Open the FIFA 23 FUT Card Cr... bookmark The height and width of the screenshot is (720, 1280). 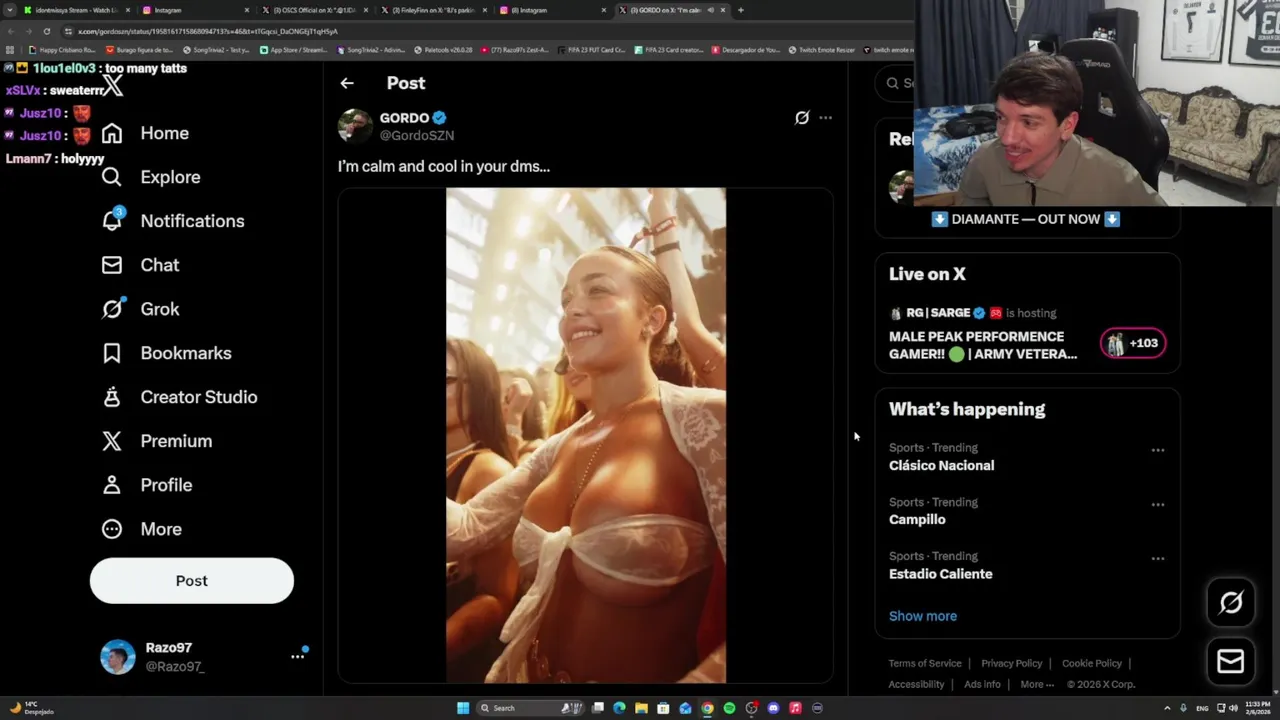591,50
